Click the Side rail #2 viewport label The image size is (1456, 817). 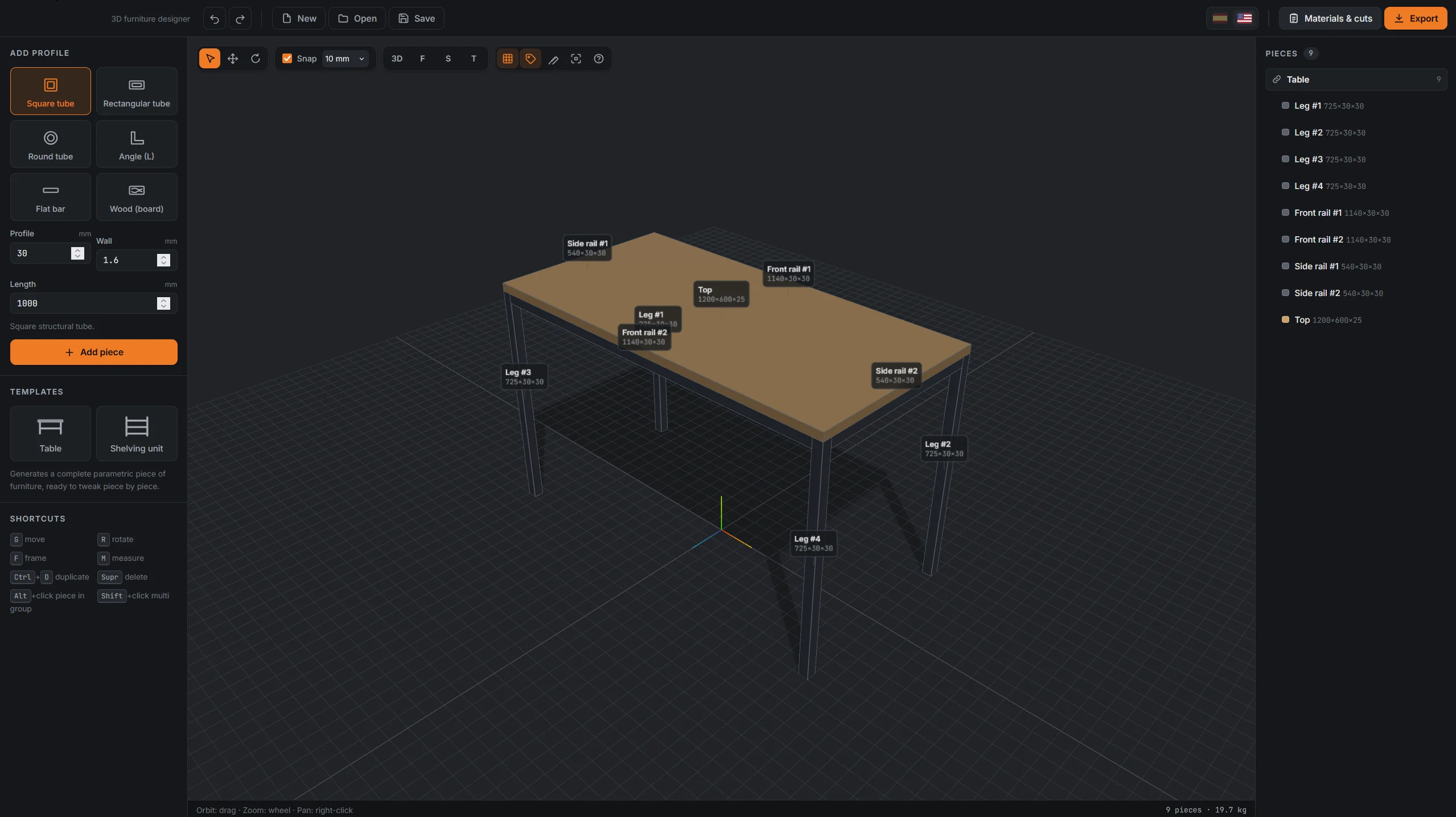[896, 376]
